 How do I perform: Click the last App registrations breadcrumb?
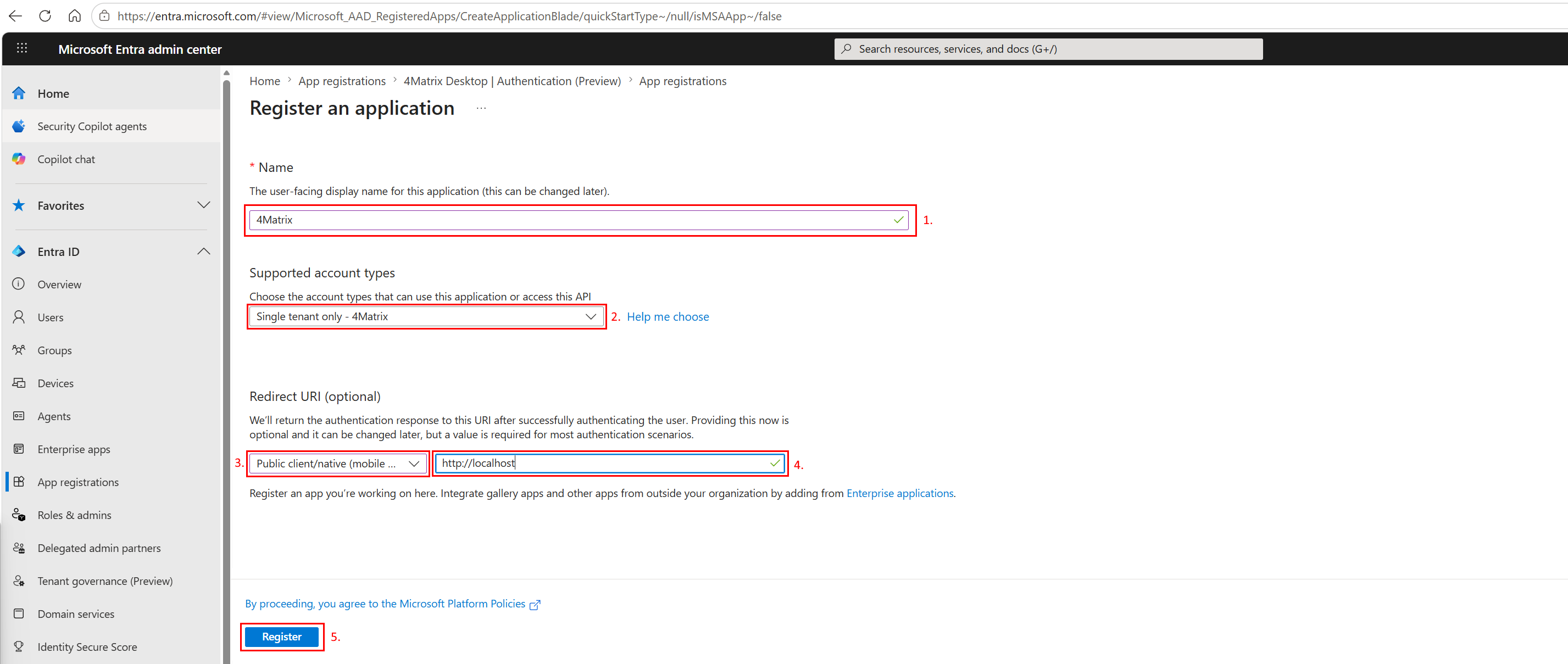(x=683, y=81)
